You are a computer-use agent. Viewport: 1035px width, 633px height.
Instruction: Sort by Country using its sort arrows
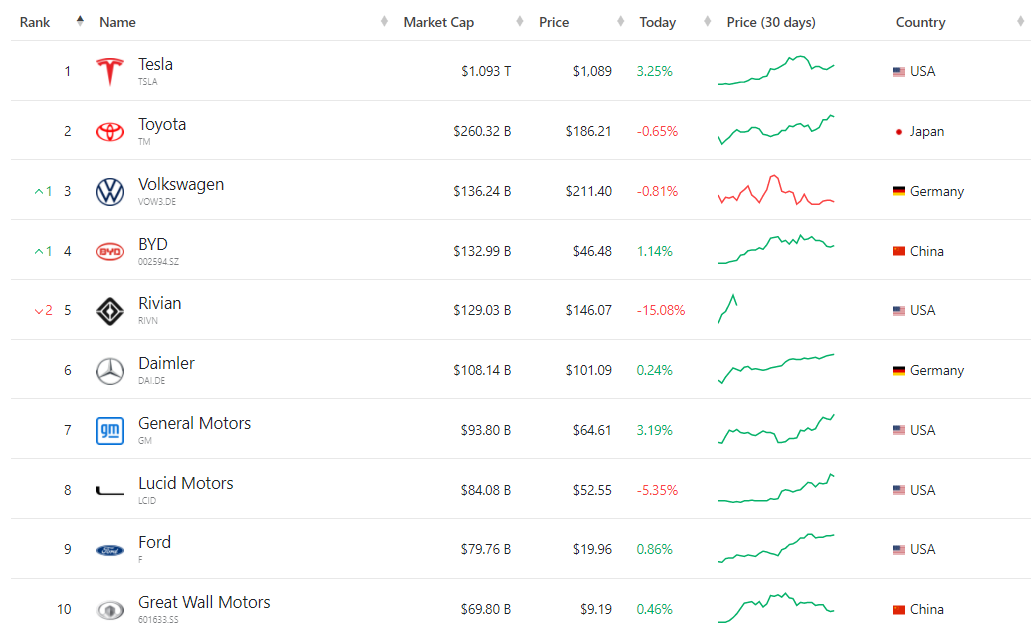coord(1021,22)
